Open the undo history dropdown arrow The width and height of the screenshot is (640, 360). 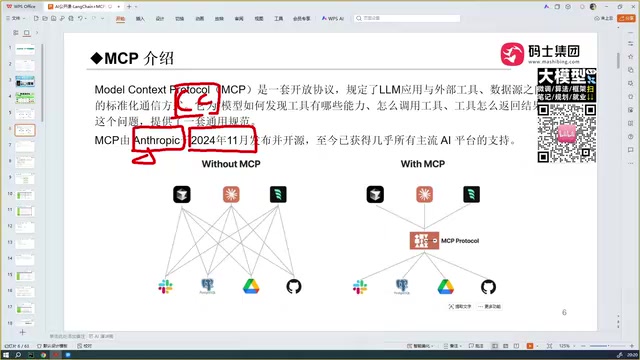point(85,18)
